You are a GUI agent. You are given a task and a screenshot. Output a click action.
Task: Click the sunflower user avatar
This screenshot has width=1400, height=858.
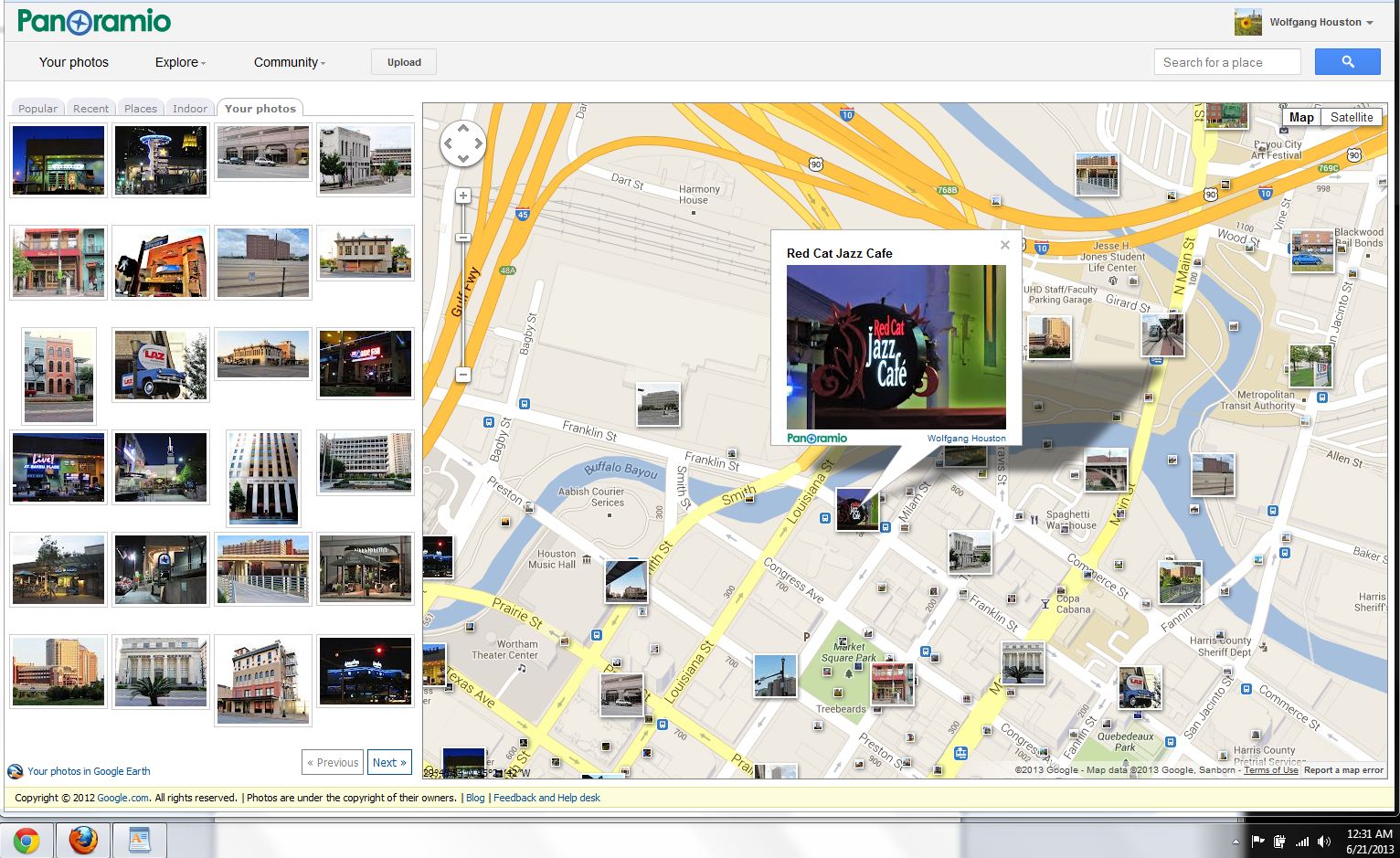[x=1247, y=22]
